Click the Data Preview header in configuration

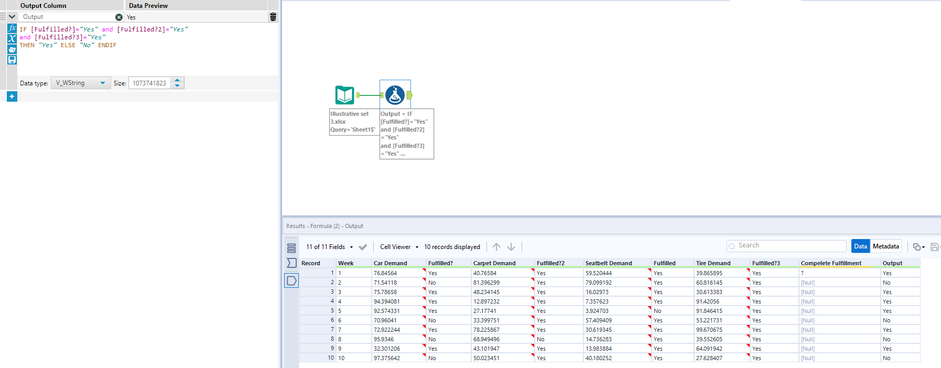click(x=148, y=5)
